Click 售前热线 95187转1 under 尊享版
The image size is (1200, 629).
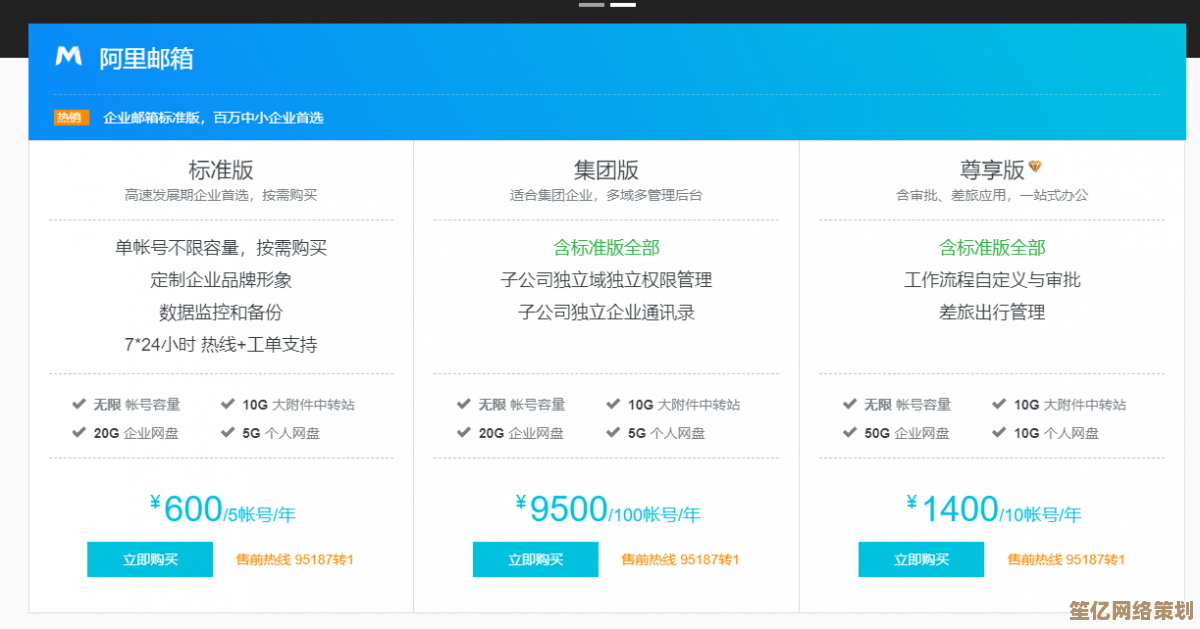[x=1066, y=559]
